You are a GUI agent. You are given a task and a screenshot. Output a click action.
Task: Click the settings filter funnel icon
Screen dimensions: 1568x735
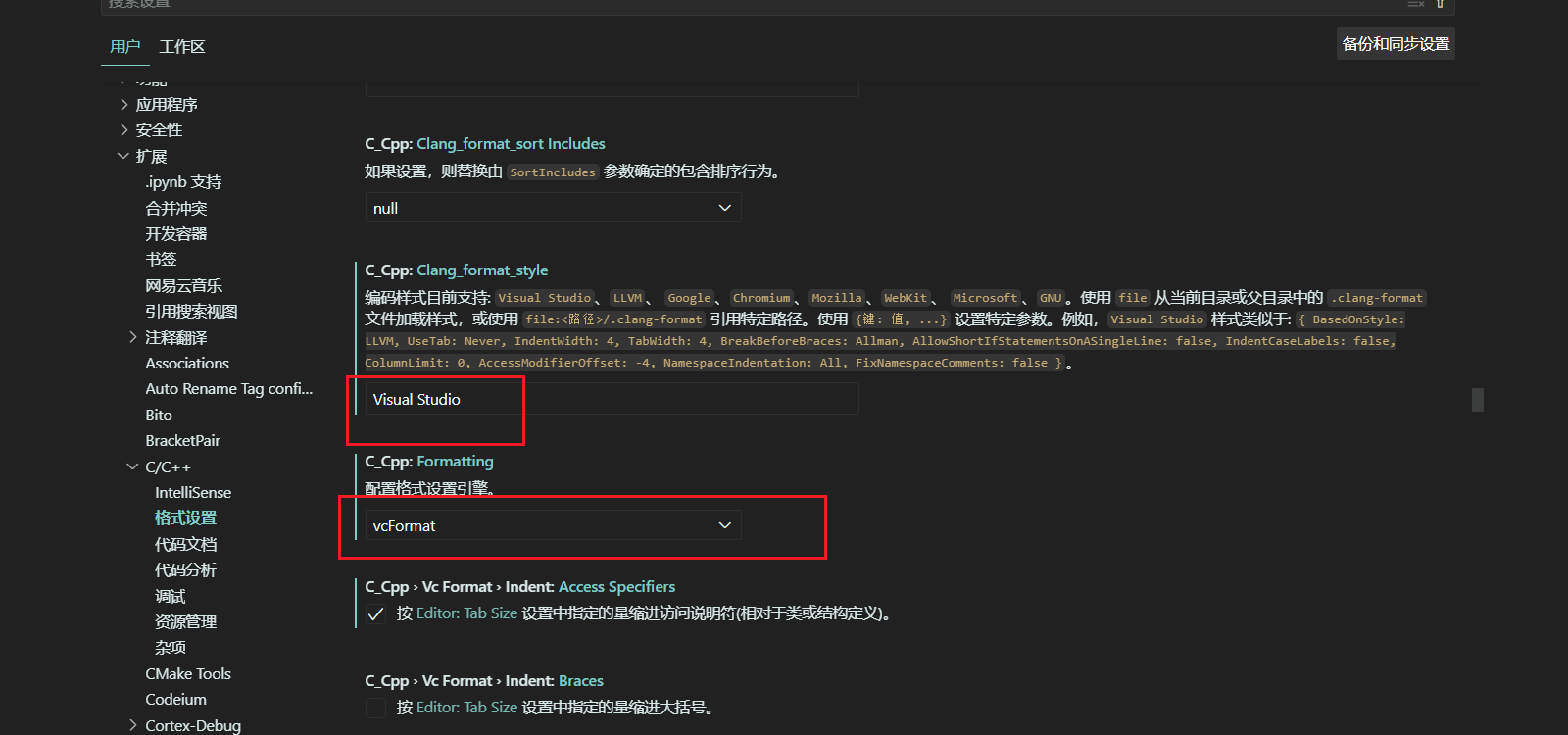1440,4
